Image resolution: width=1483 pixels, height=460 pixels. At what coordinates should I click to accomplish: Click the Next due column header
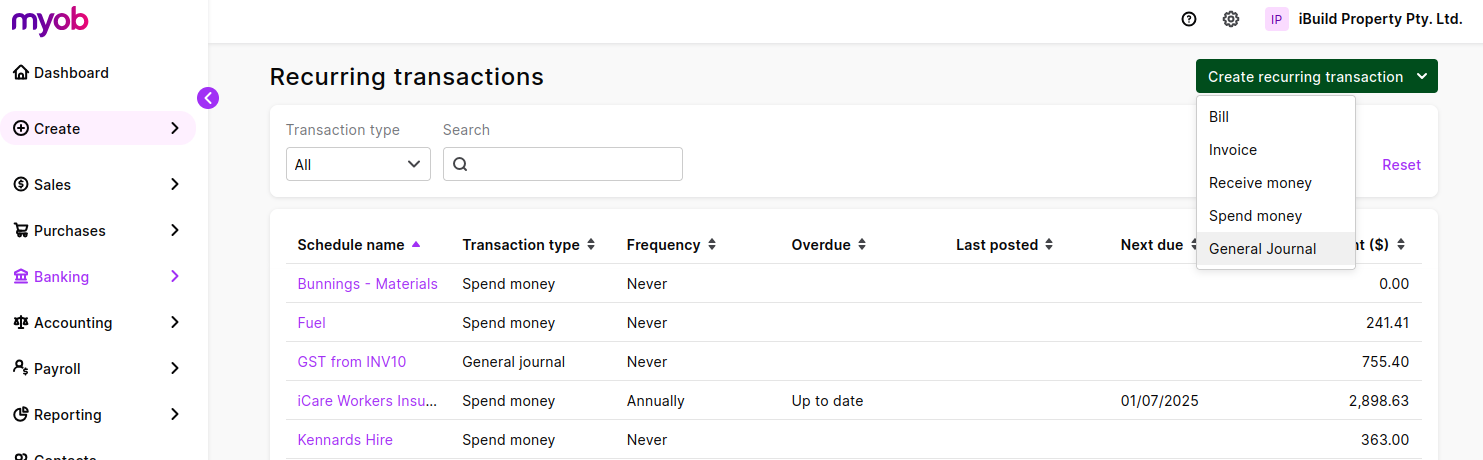click(1152, 245)
